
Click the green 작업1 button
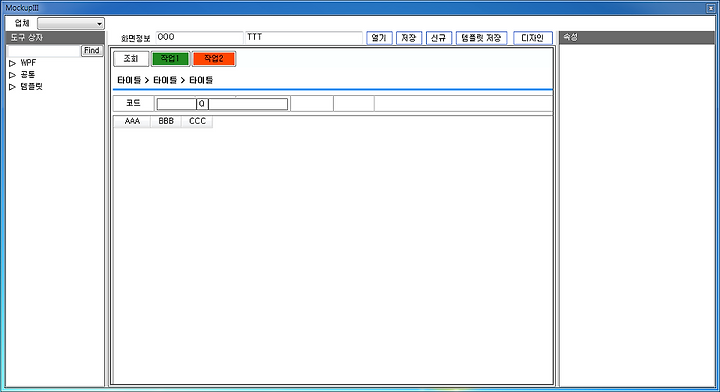(x=170, y=59)
